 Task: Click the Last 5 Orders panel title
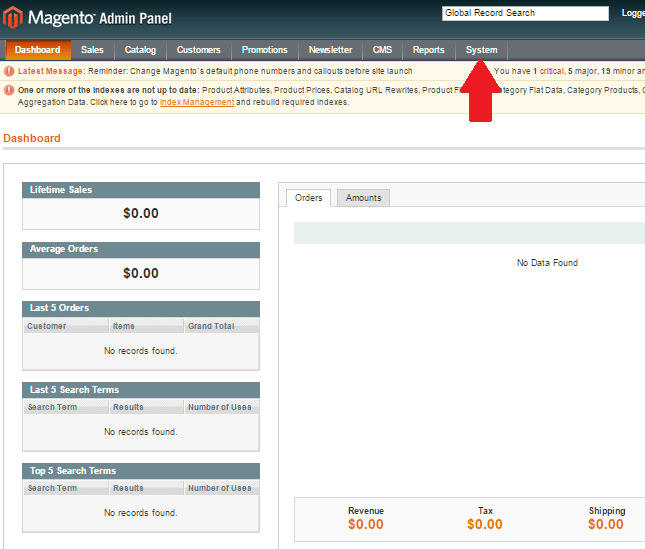click(59, 308)
